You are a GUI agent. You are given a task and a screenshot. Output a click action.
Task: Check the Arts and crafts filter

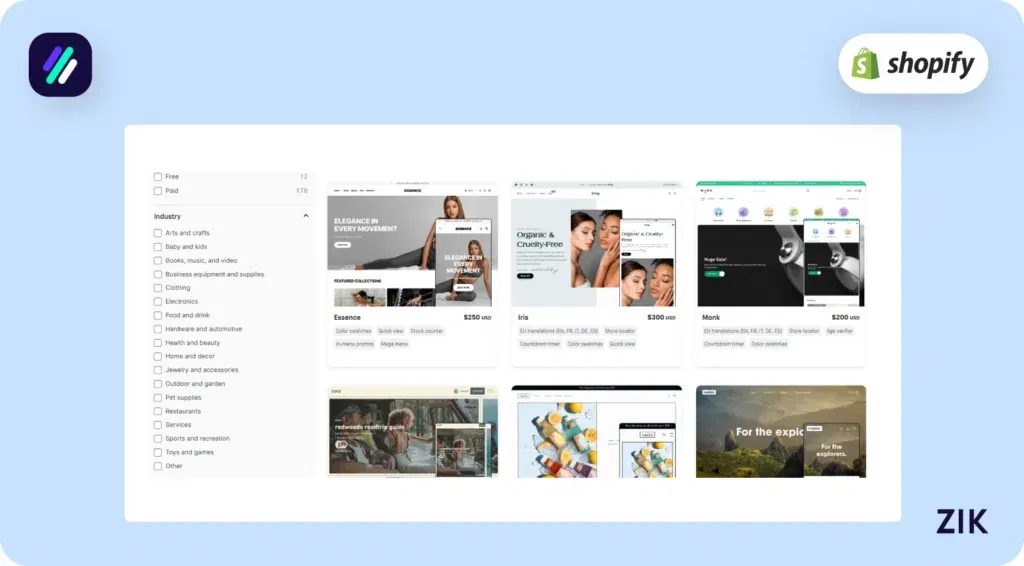pos(157,232)
